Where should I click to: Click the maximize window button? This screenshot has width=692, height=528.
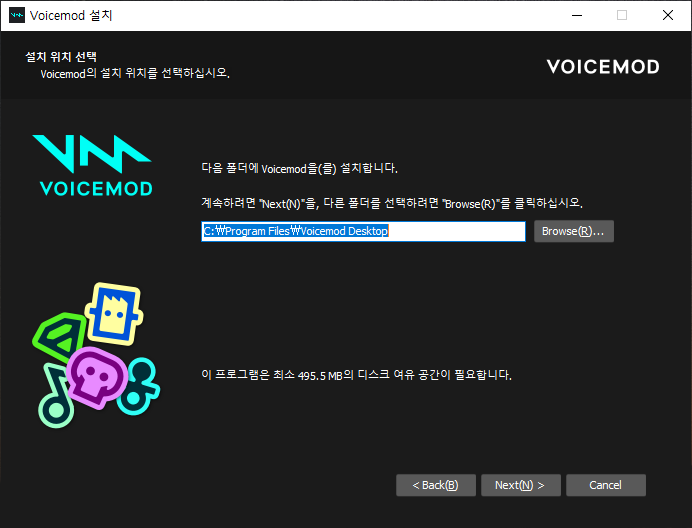coord(622,15)
